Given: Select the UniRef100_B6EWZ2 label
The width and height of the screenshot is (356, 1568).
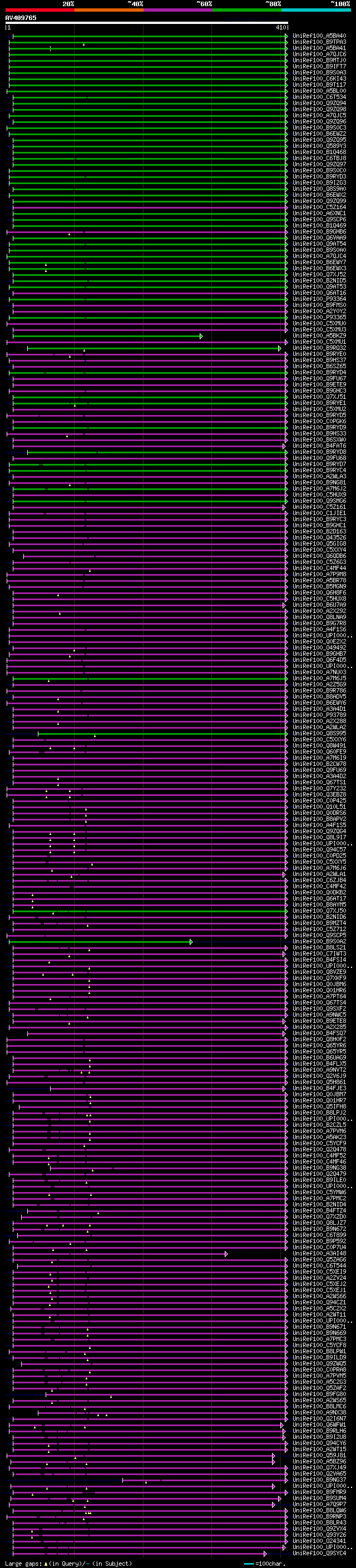Looking at the screenshot, I should point(319,133).
